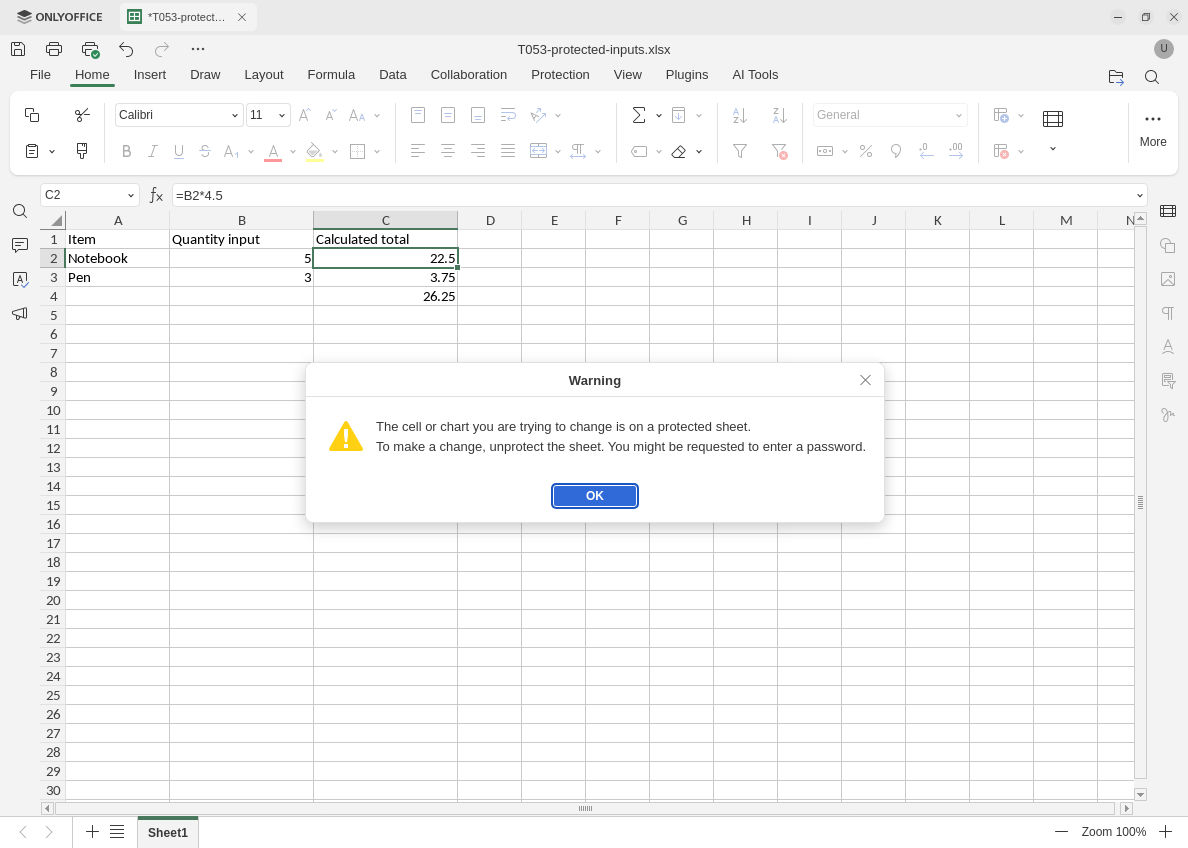Click the Filter funnel icon

(740, 151)
